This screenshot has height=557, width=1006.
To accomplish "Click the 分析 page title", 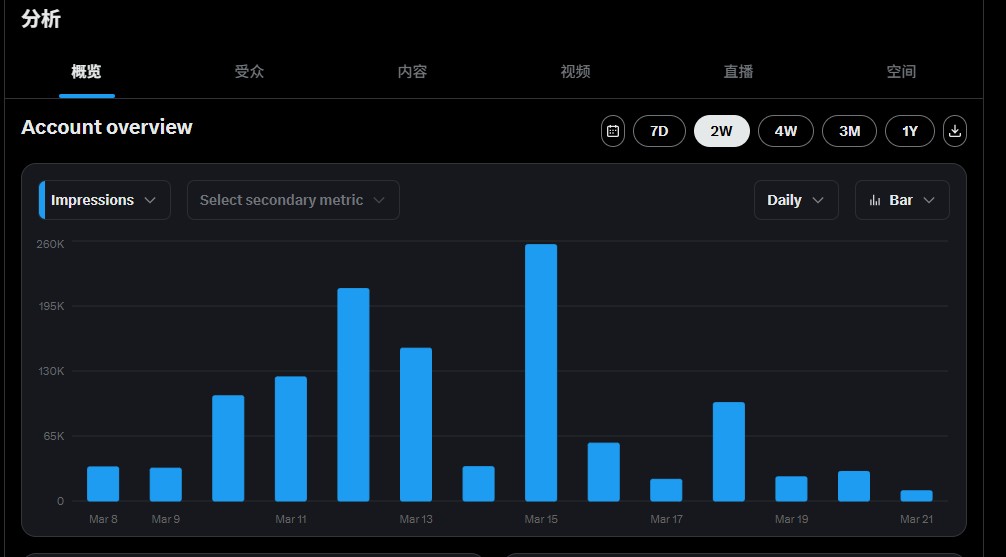I will (x=40, y=19).
